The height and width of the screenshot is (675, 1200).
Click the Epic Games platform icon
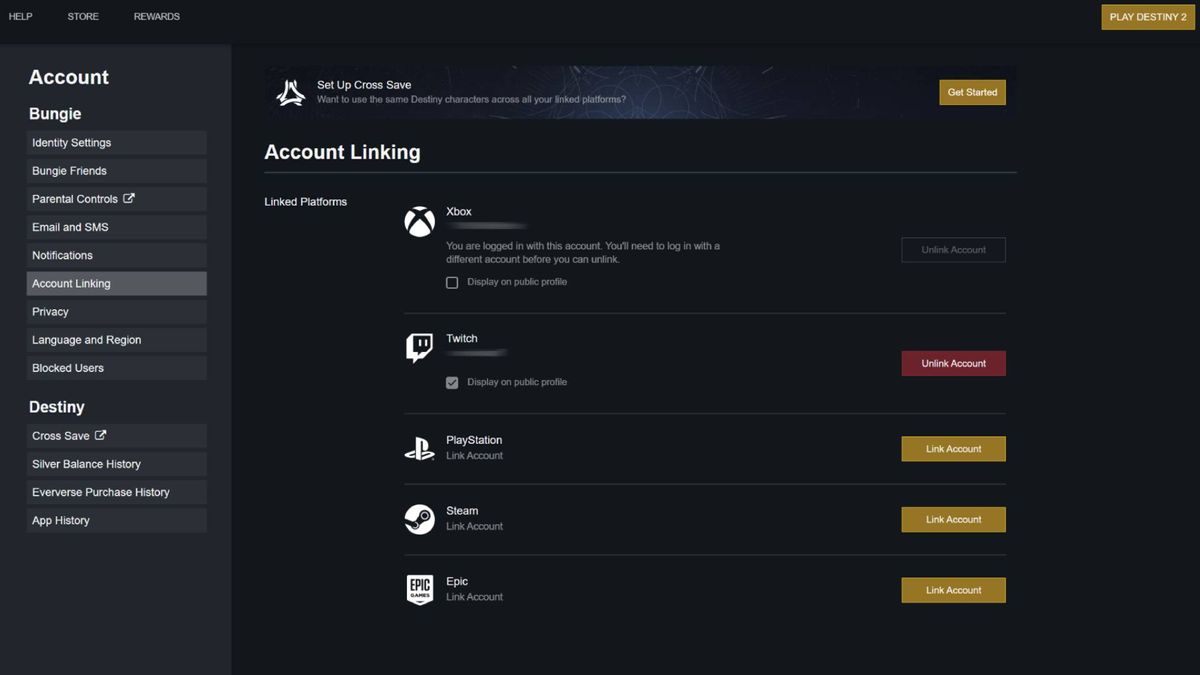coord(420,590)
